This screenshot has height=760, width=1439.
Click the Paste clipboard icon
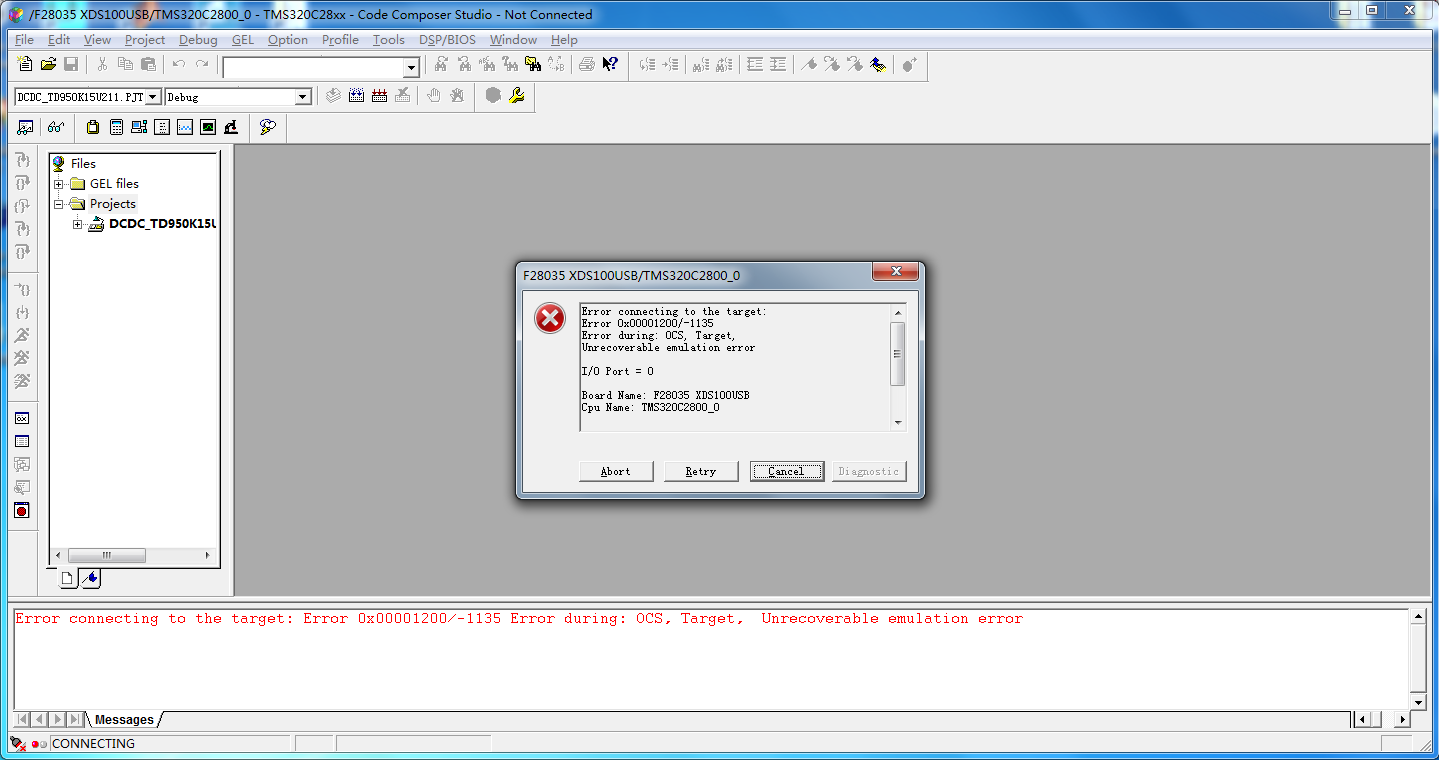click(x=148, y=65)
